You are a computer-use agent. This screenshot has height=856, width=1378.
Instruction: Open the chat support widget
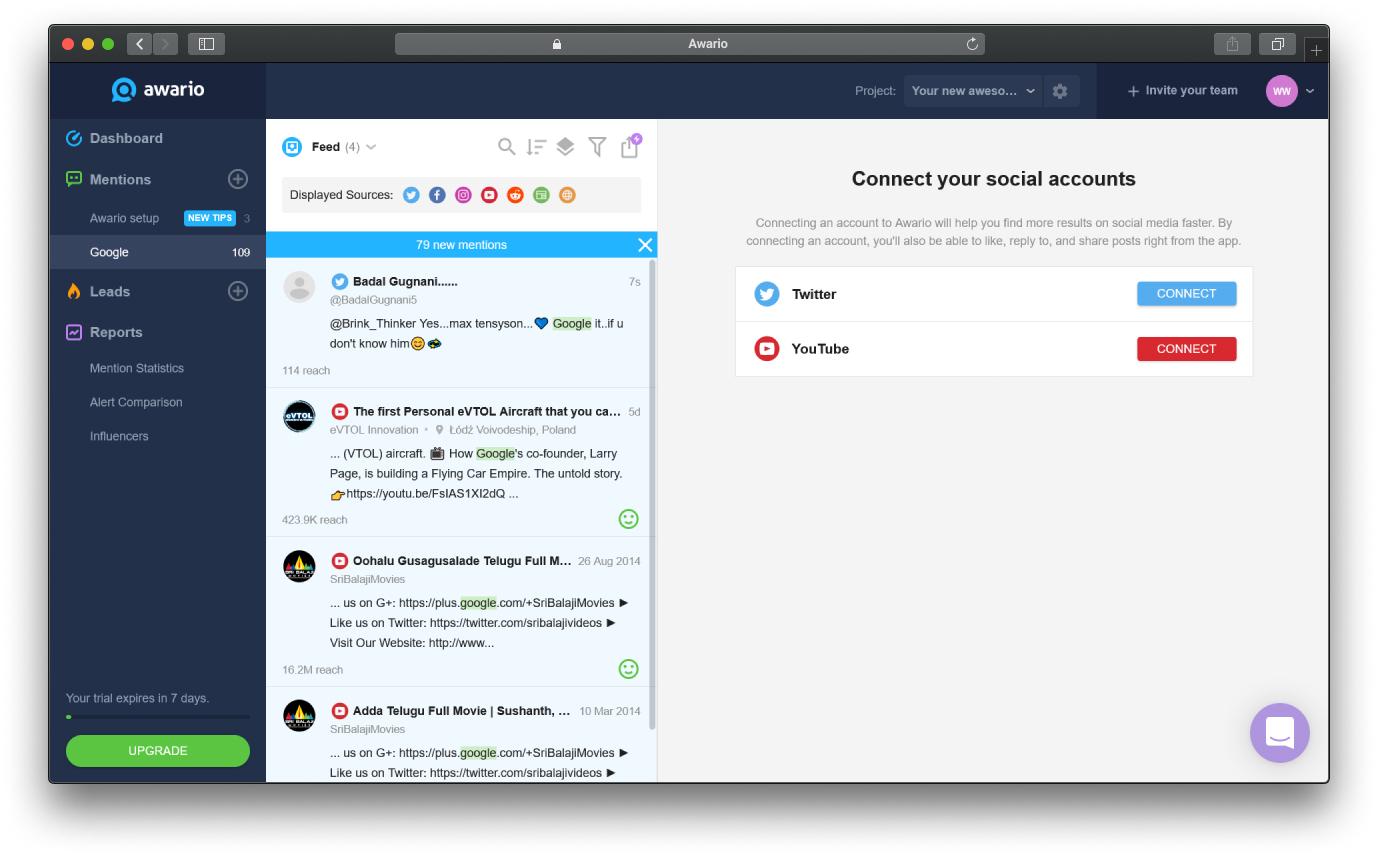pos(1280,733)
